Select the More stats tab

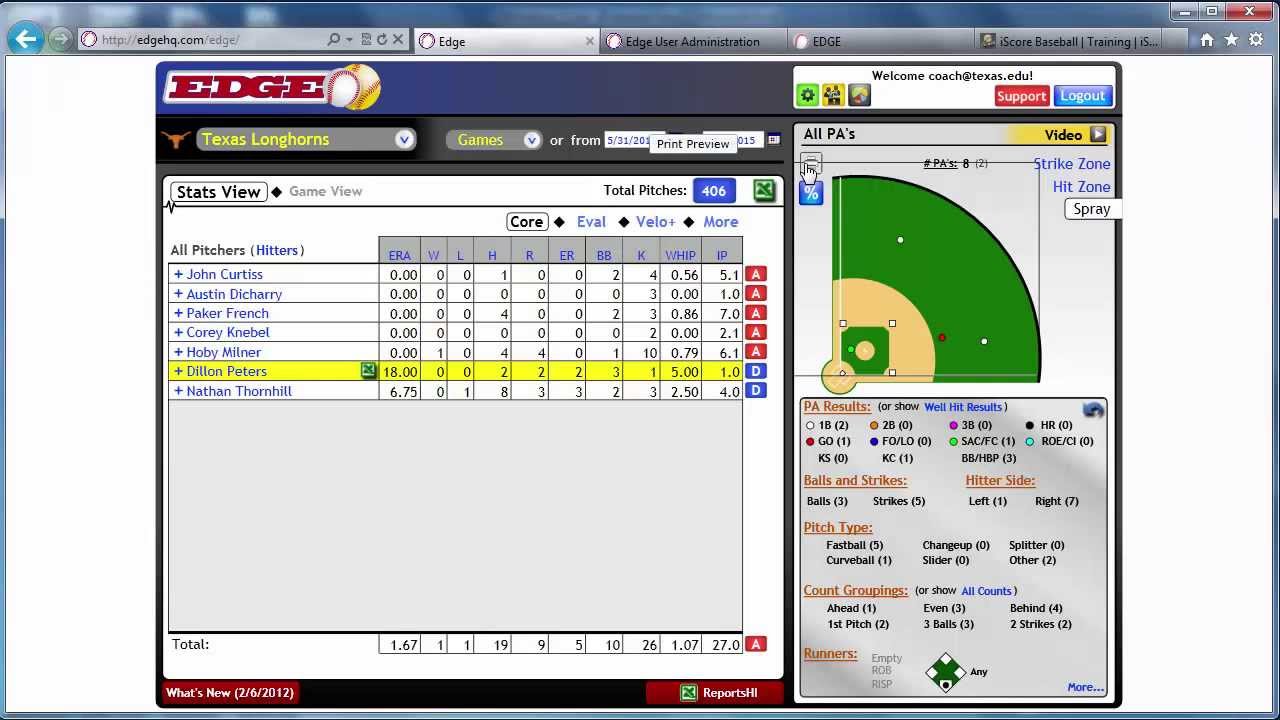click(x=720, y=222)
